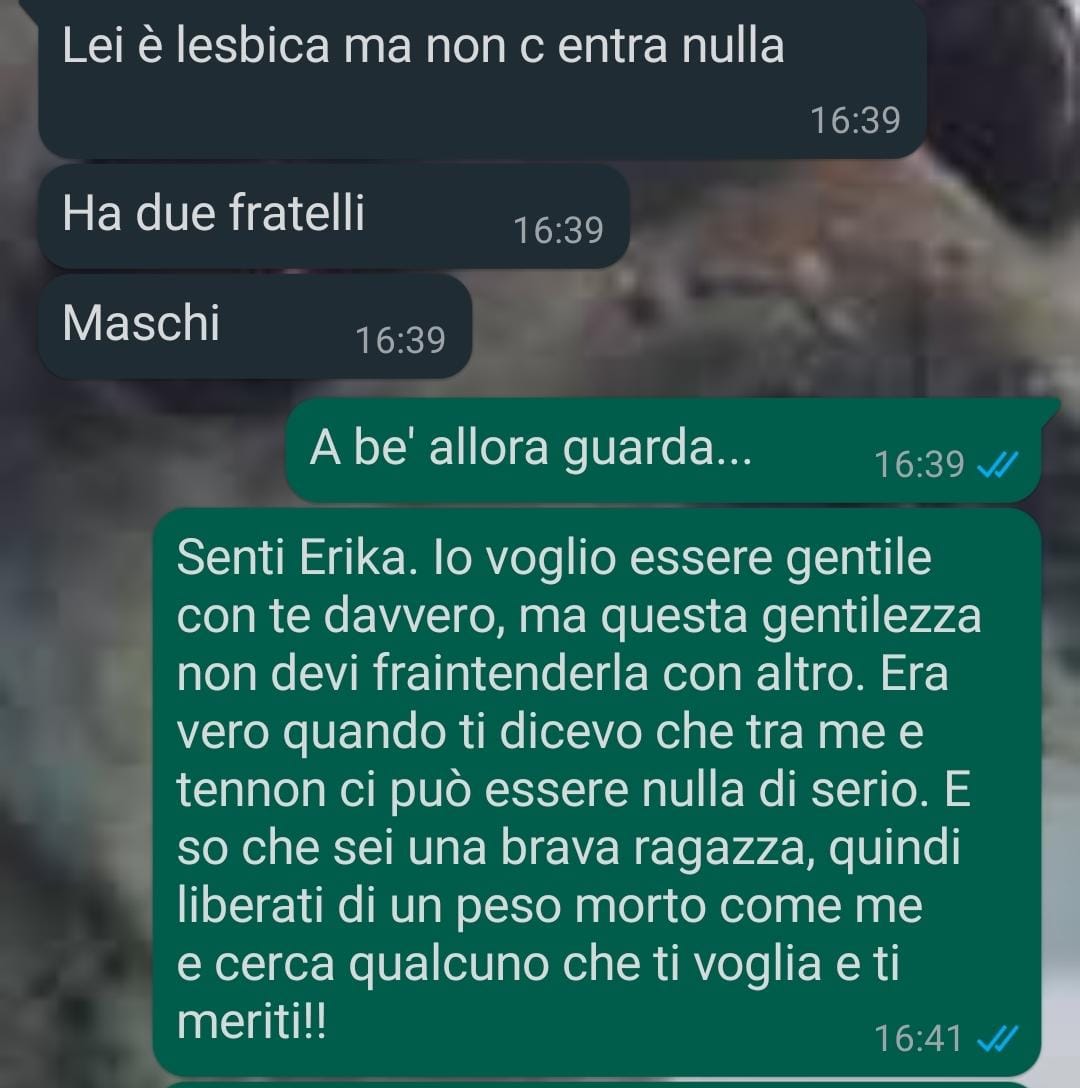Tap the timestamp on the "Lei è lesbica" message

(x=855, y=120)
